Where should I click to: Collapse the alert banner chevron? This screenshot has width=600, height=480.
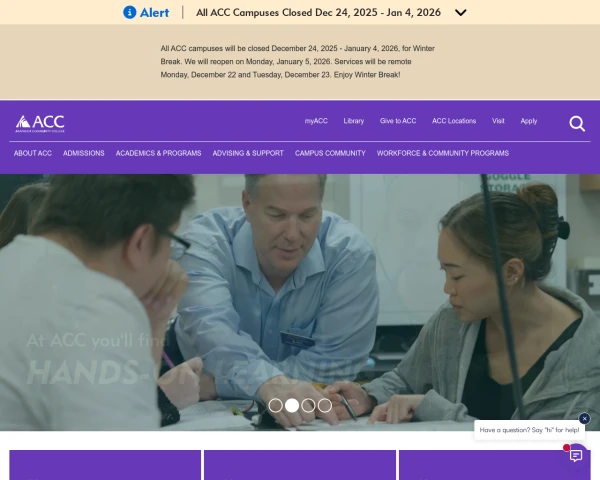(461, 13)
